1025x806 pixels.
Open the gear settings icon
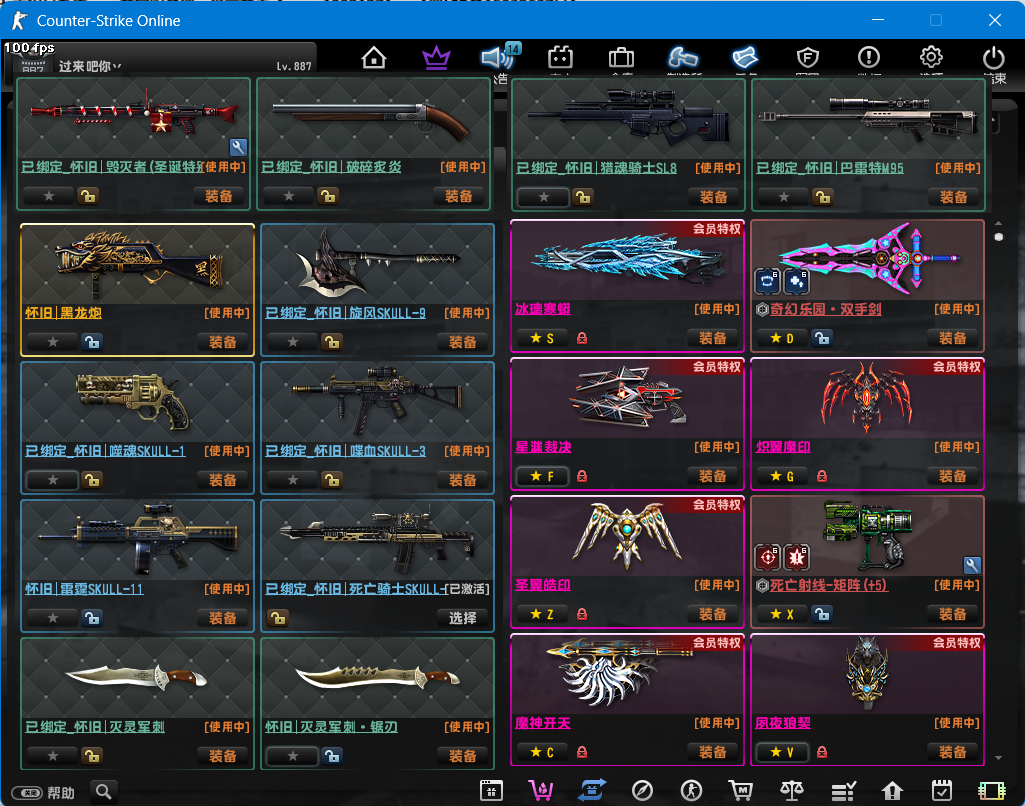(931, 57)
